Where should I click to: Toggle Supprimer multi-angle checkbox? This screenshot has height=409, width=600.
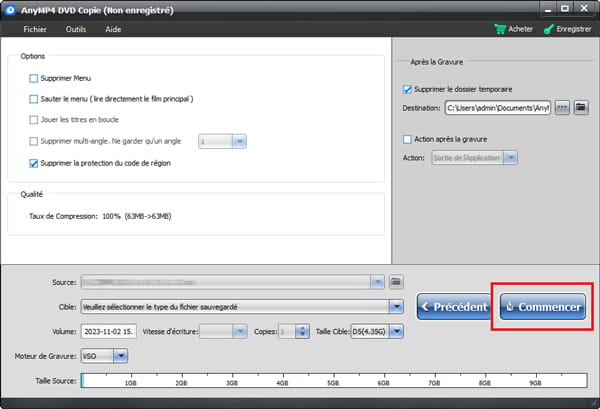tap(34, 141)
